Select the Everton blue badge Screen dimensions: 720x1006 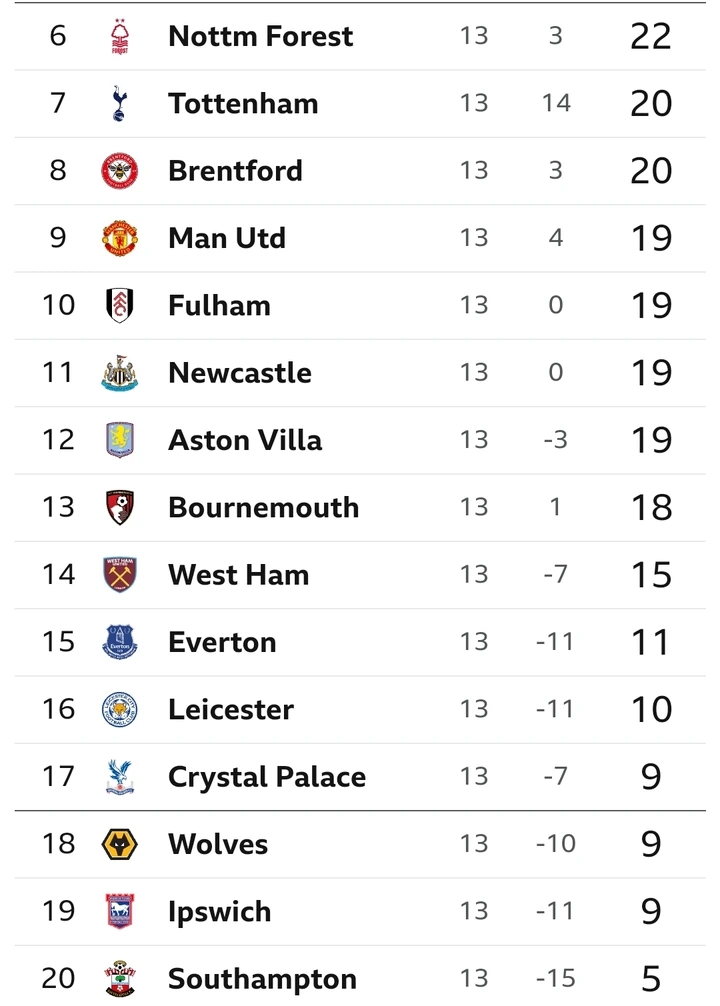[x=120, y=642]
